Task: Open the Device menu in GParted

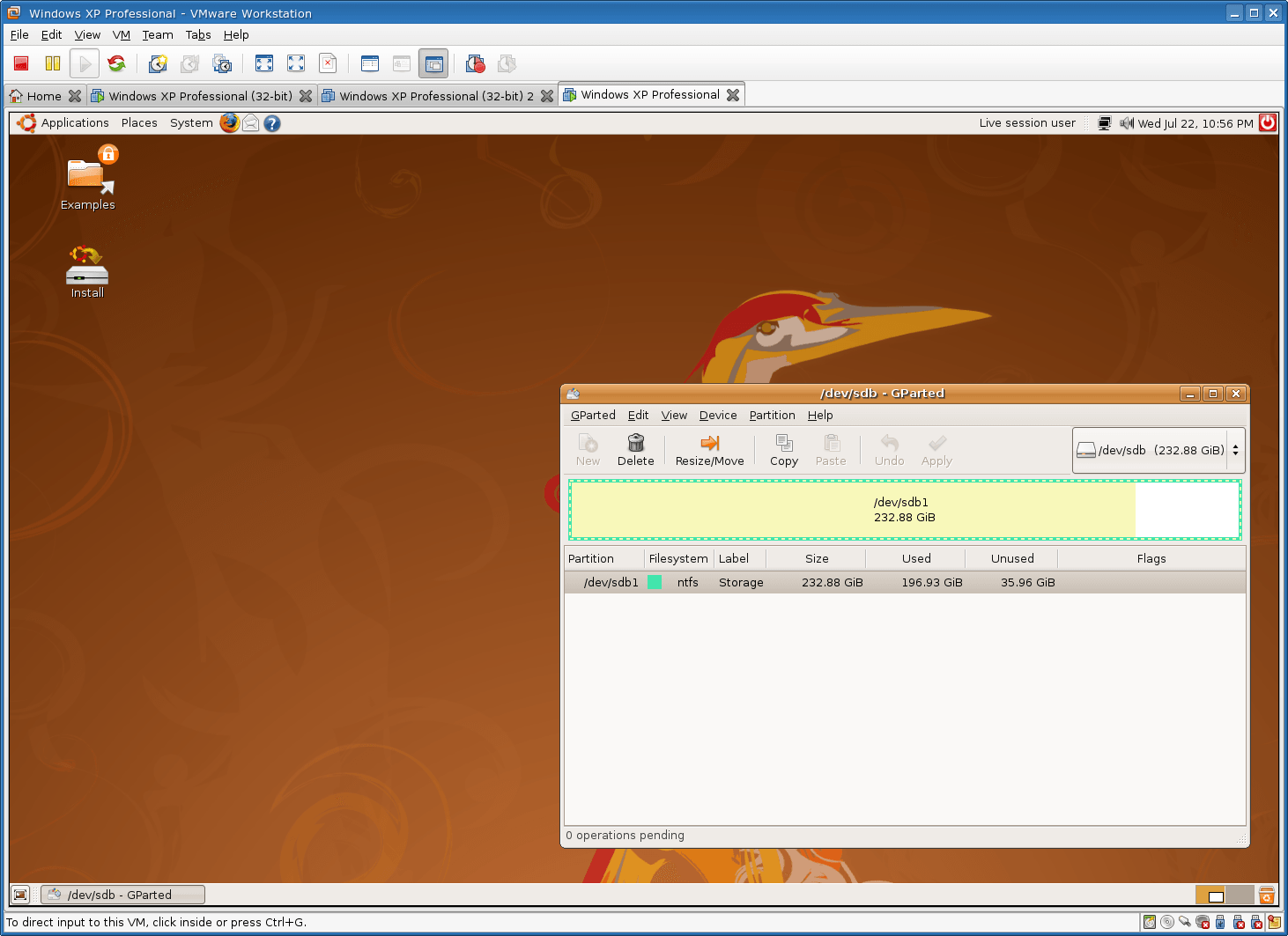Action: pyautogui.click(x=718, y=416)
